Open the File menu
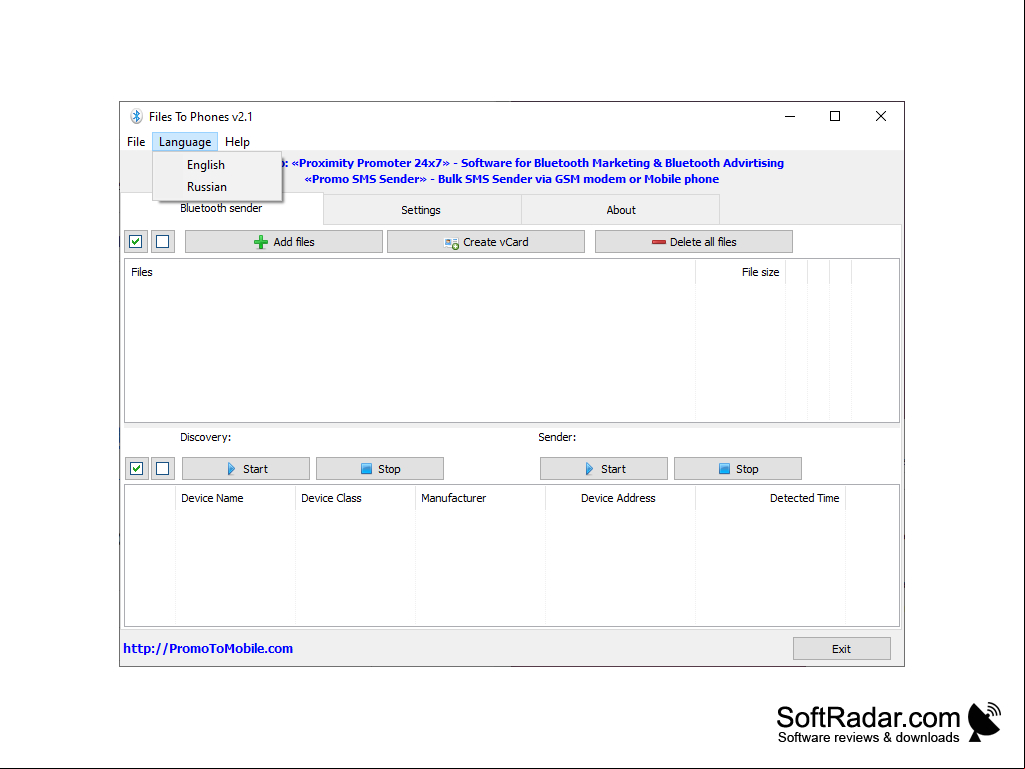 click(x=136, y=142)
